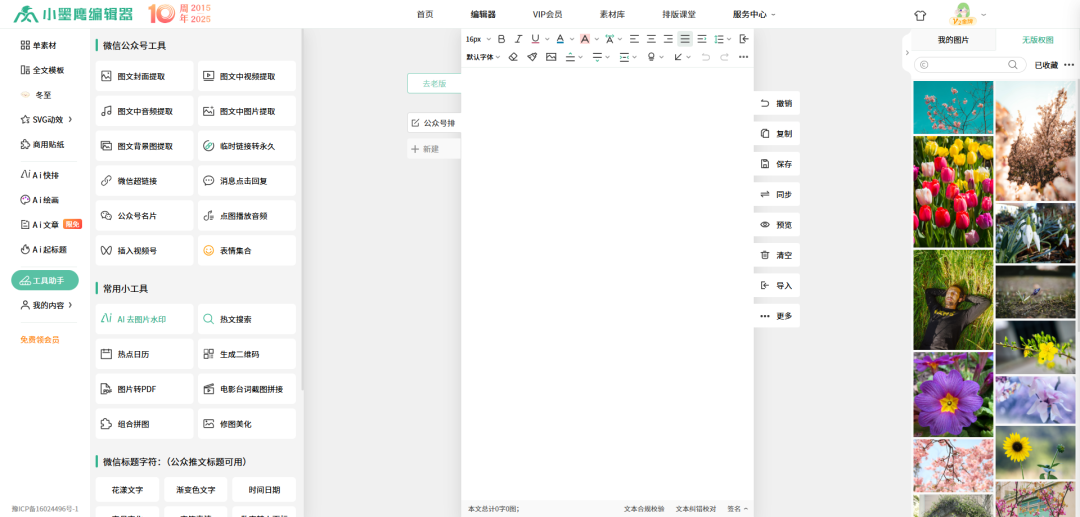This screenshot has width=1080, height=517.
Task: Apply underline with the U button
Action: [535, 39]
